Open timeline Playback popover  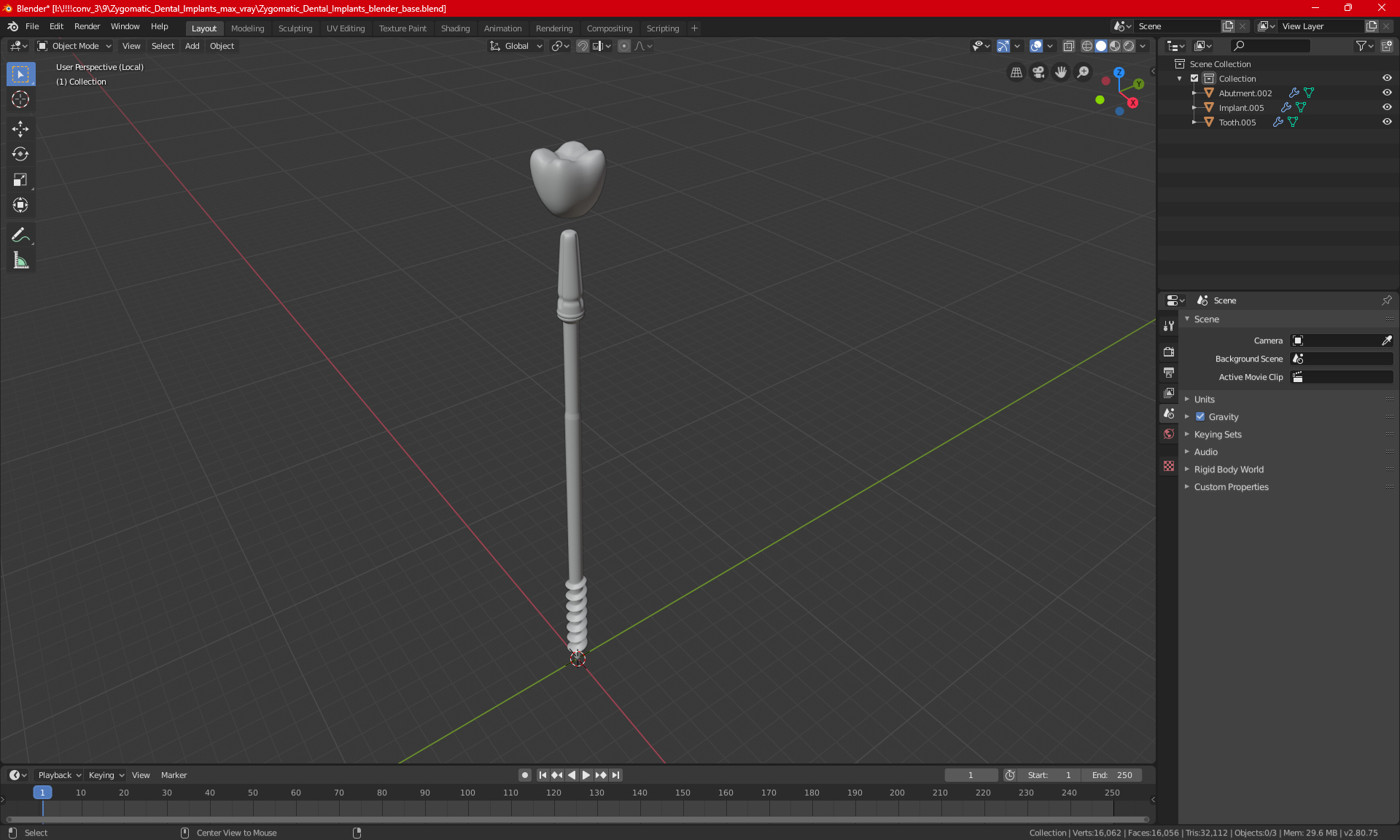tap(60, 775)
